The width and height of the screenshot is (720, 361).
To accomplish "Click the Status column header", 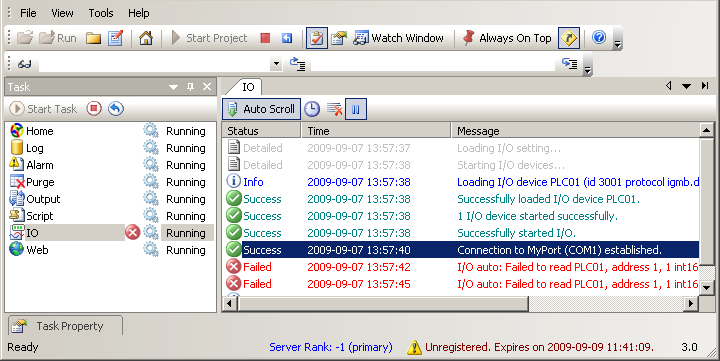I will coord(262,131).
